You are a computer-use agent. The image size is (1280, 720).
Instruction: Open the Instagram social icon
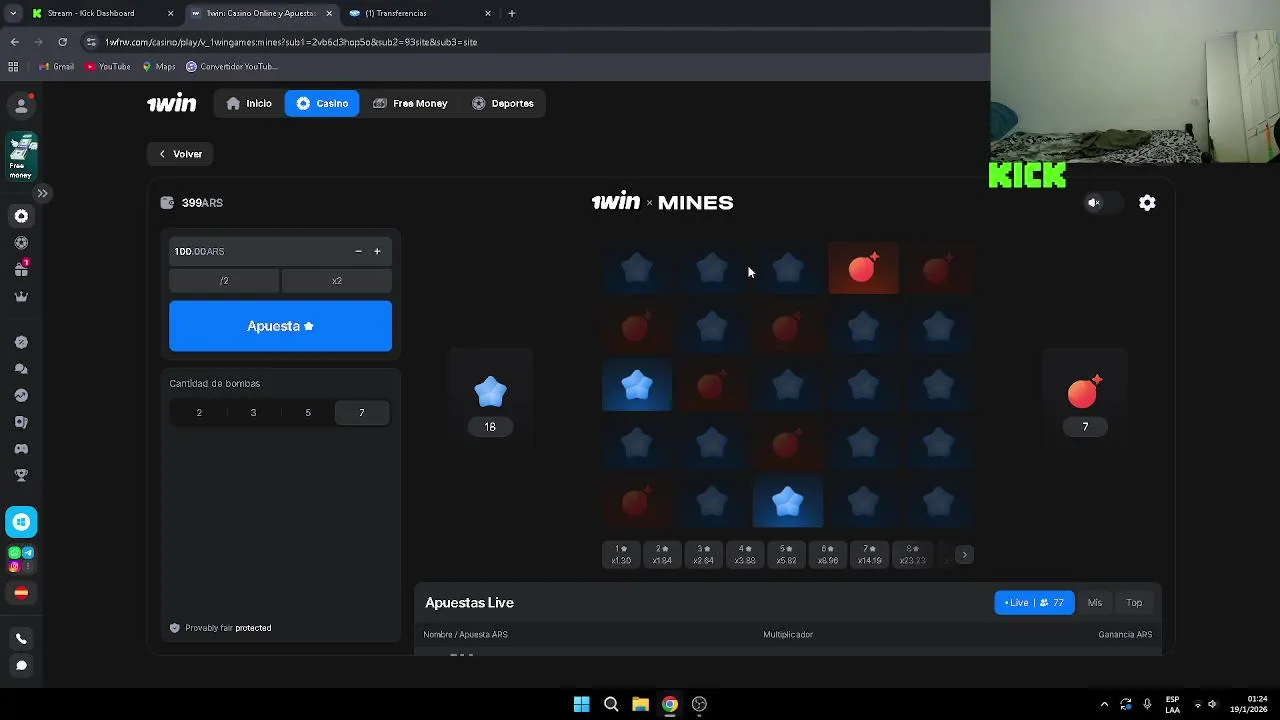(x=14, y=566)
